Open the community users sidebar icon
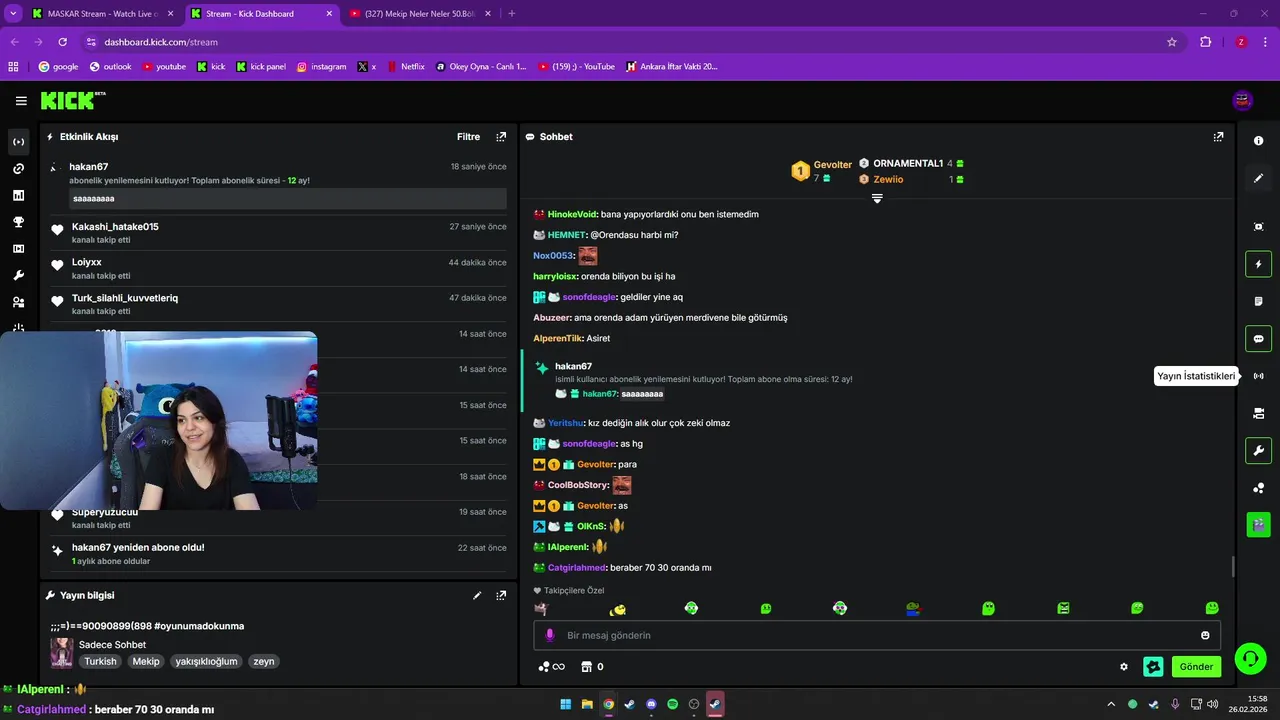This screenshot has height=720, width=1280. [x=18, y=302]
